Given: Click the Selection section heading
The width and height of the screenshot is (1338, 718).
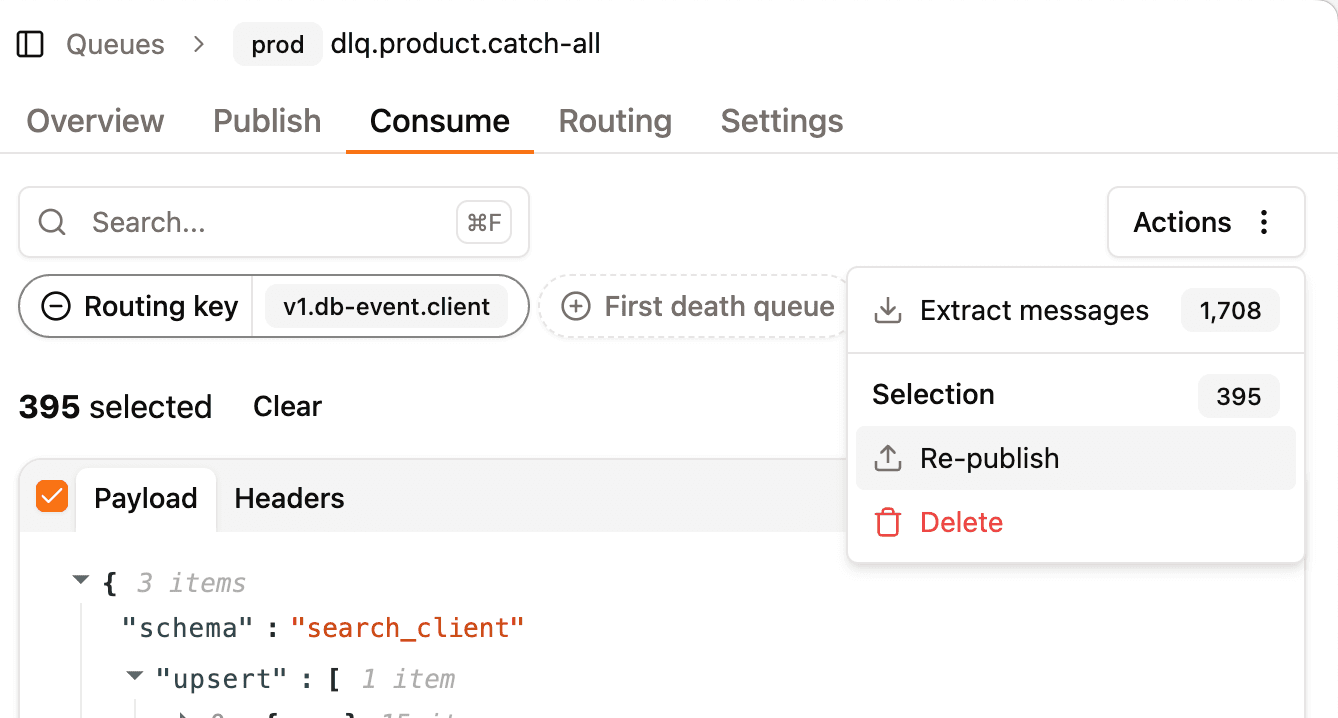Looking at the screenshot, I should 933,394.
